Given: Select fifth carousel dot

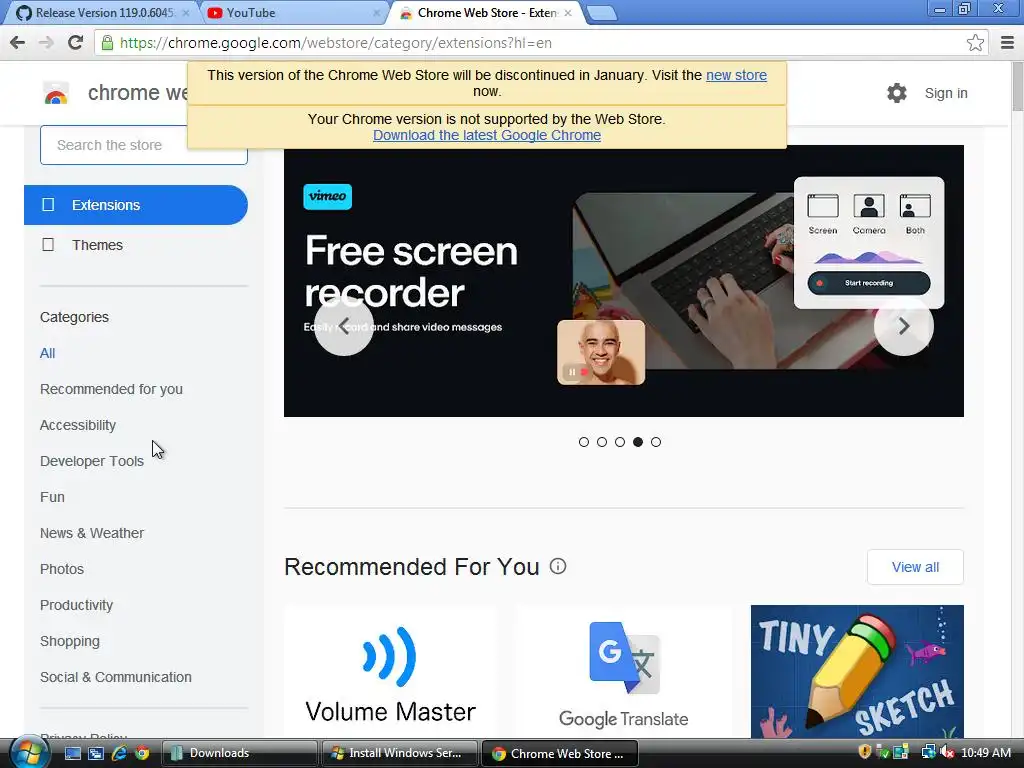Looking at the screenshot, I should tap(656, 442).
